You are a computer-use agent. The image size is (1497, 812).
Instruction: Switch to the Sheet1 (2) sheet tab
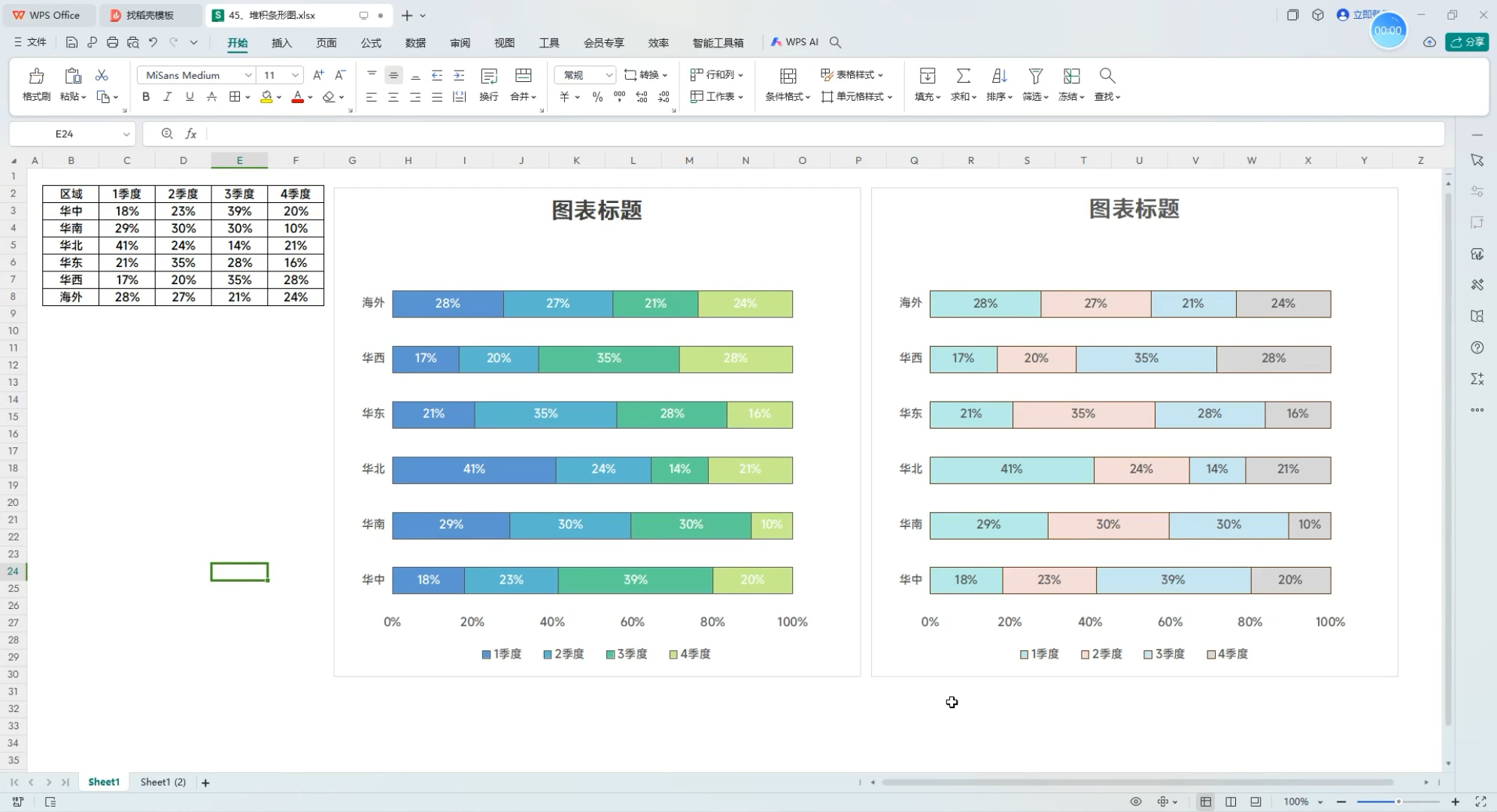click(163, 782)
